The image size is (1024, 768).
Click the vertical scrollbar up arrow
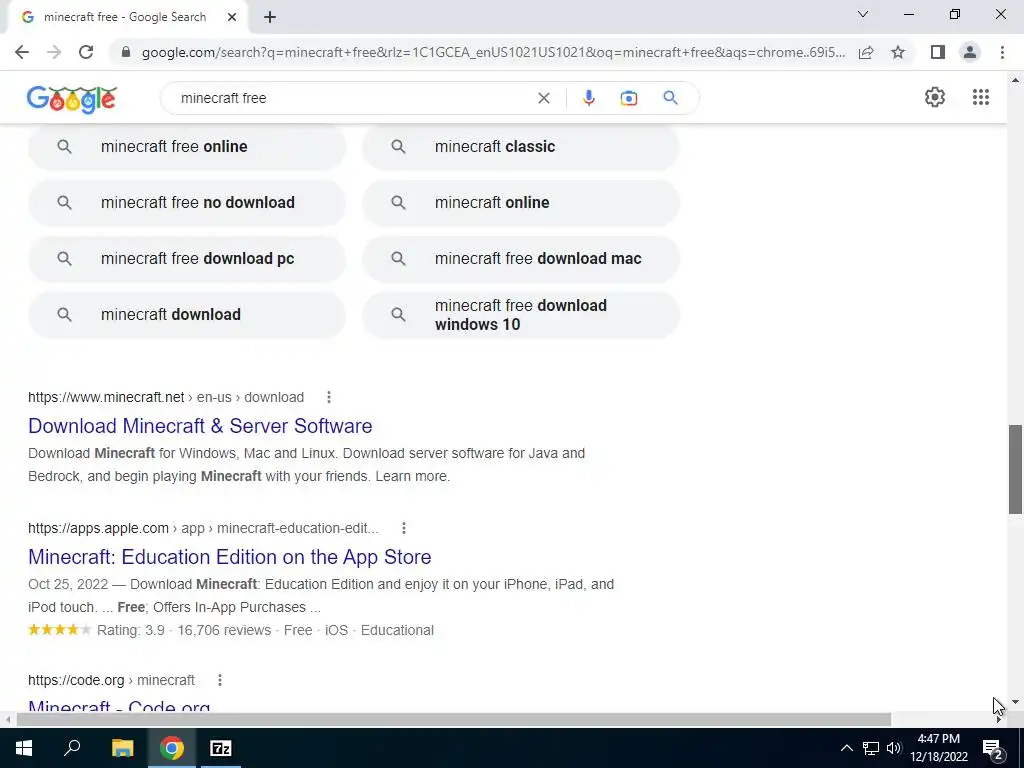pyautogui.click(x=1015, y=80)
